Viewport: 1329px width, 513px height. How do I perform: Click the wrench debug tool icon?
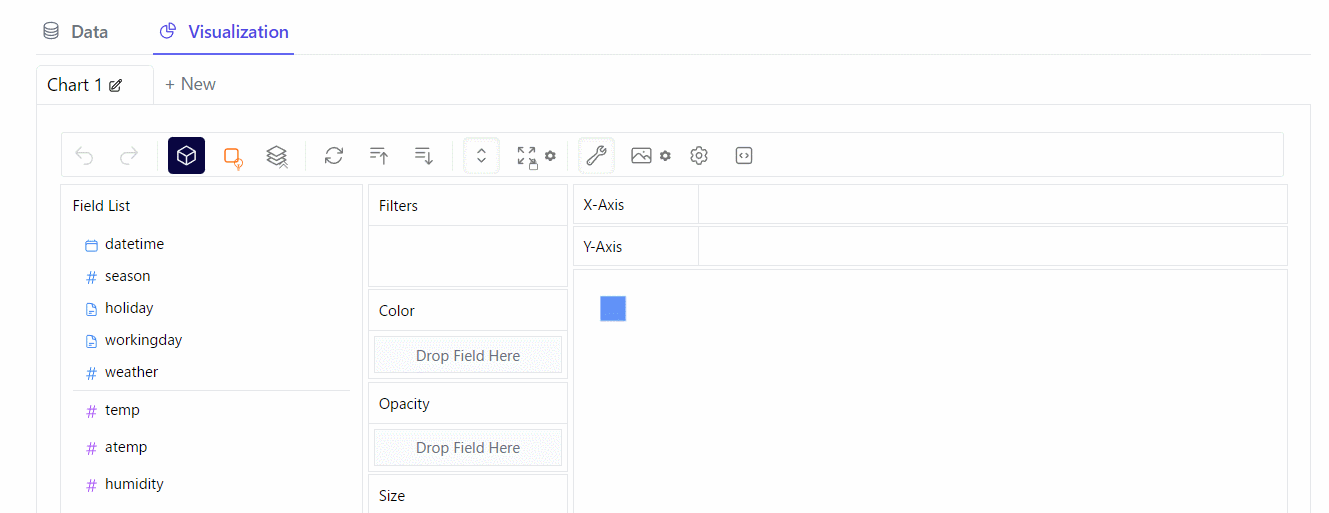pyautogui.click(x=596, y=156)
